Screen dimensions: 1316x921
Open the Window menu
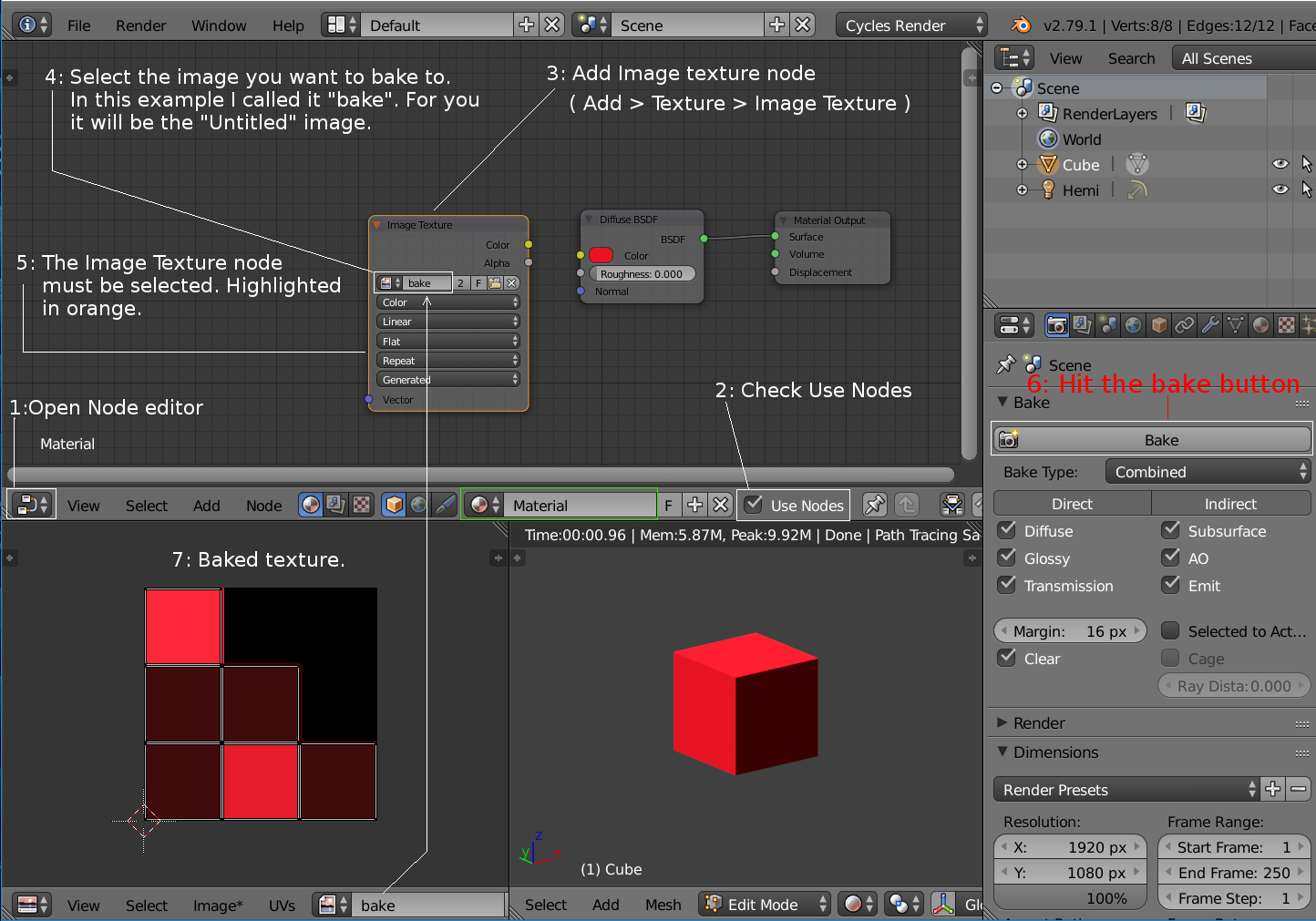pos(219,26)
